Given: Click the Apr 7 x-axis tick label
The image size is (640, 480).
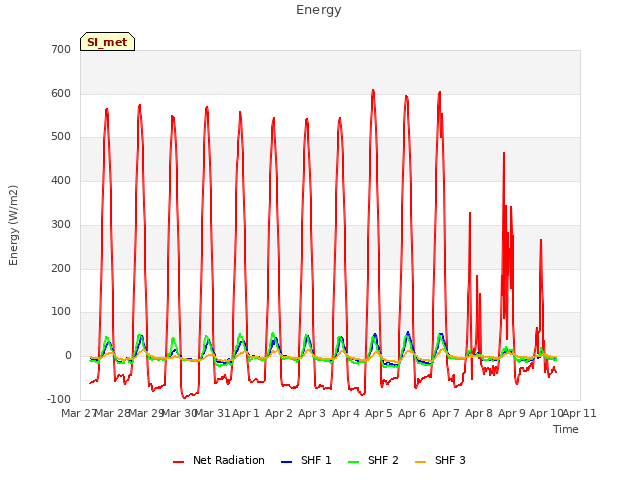Looking at the screenshot, I should (x=446, y=413).
